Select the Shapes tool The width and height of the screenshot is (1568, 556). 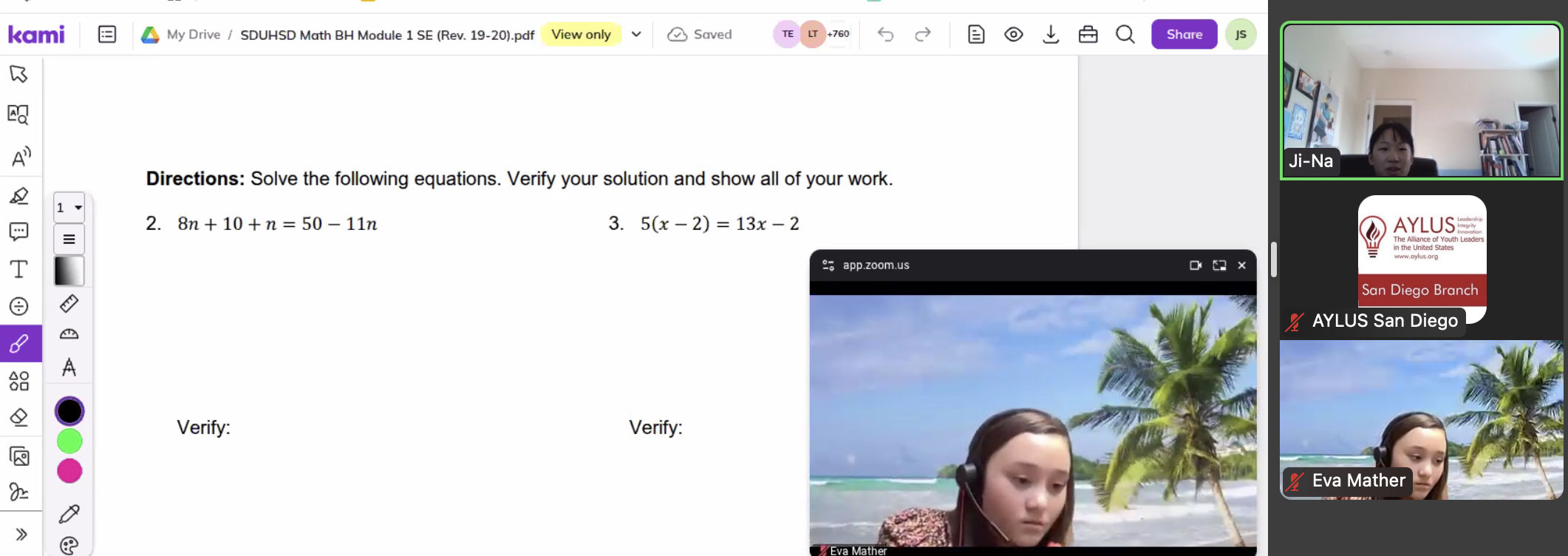point(18,381)
